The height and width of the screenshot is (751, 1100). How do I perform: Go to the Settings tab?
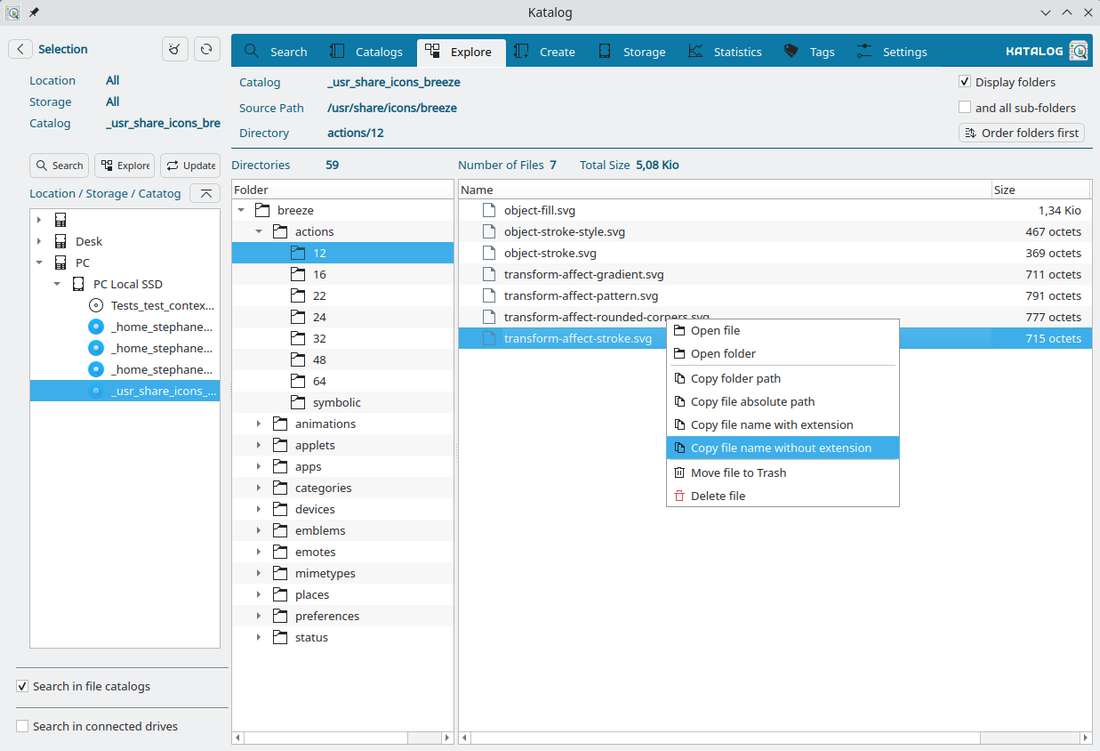pos(892,52)
